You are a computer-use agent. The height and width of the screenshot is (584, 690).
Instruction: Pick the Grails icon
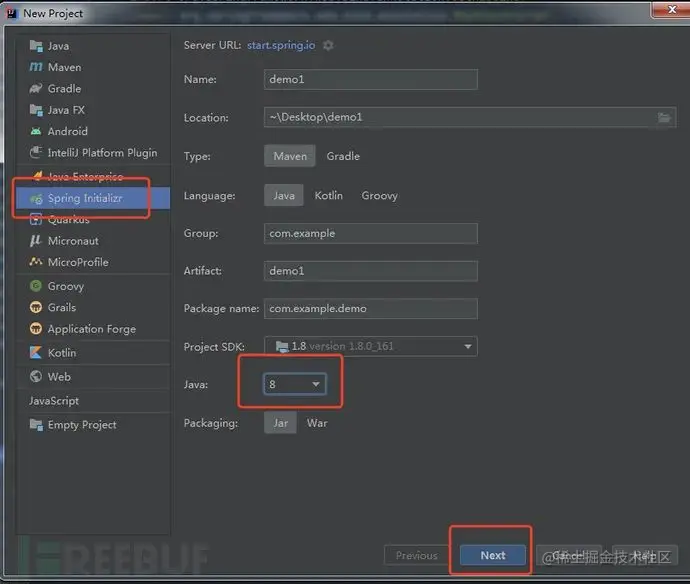pos(36,307)
